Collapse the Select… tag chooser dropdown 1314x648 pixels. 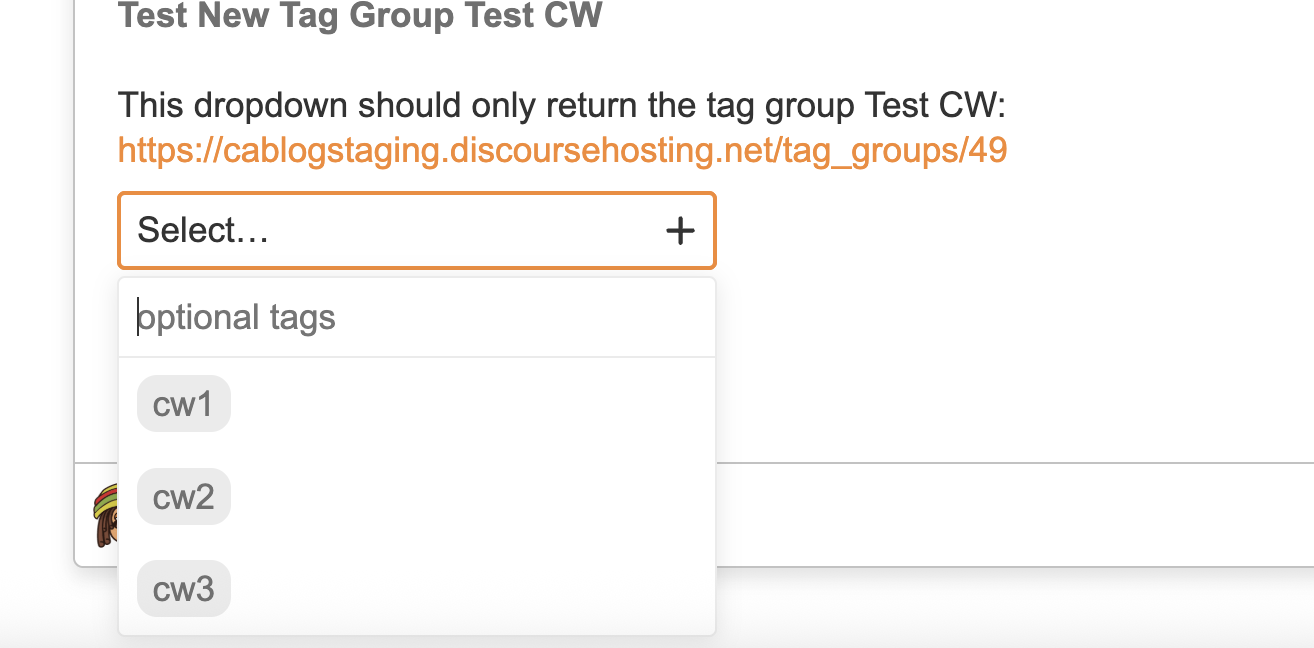coord(417,231)
